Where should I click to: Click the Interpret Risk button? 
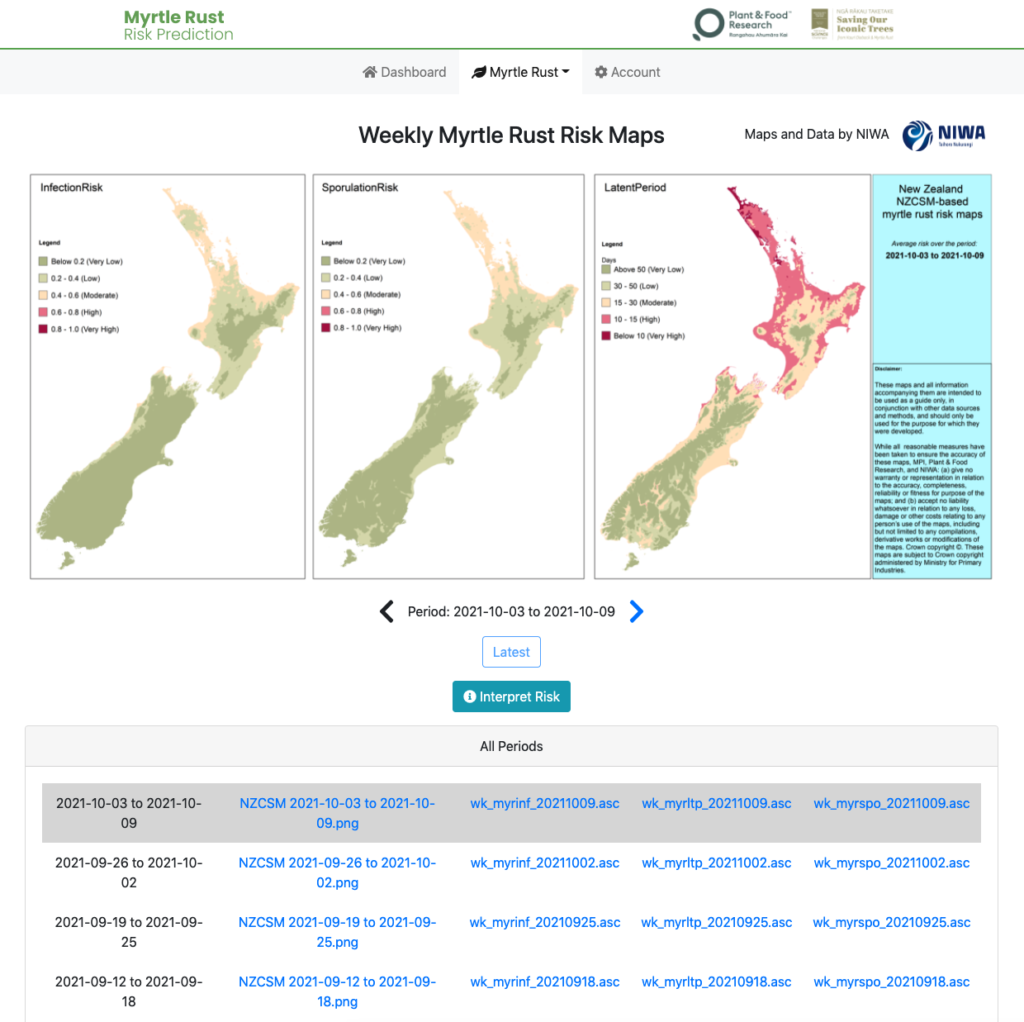click(511, 696)
